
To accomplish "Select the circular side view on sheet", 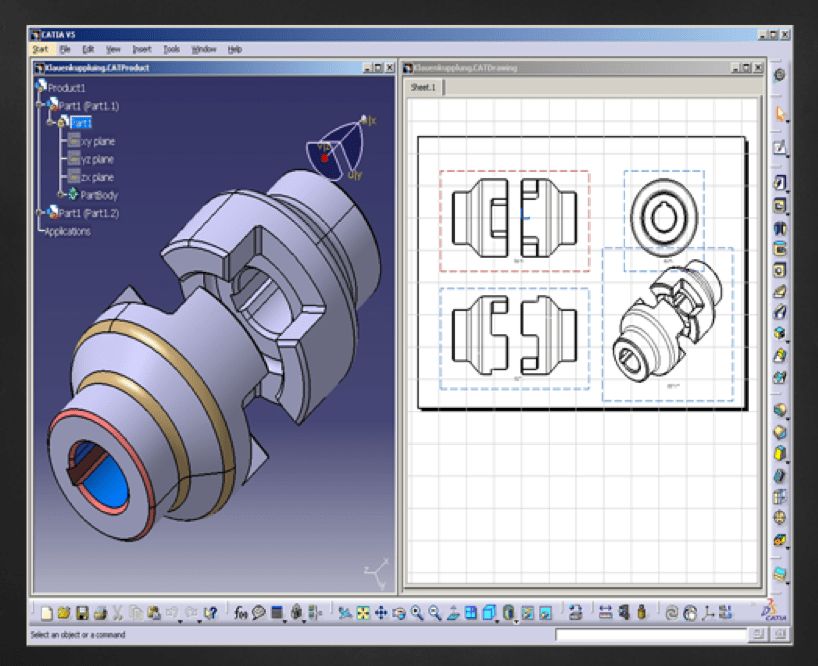I will click(x=664, y=217).
